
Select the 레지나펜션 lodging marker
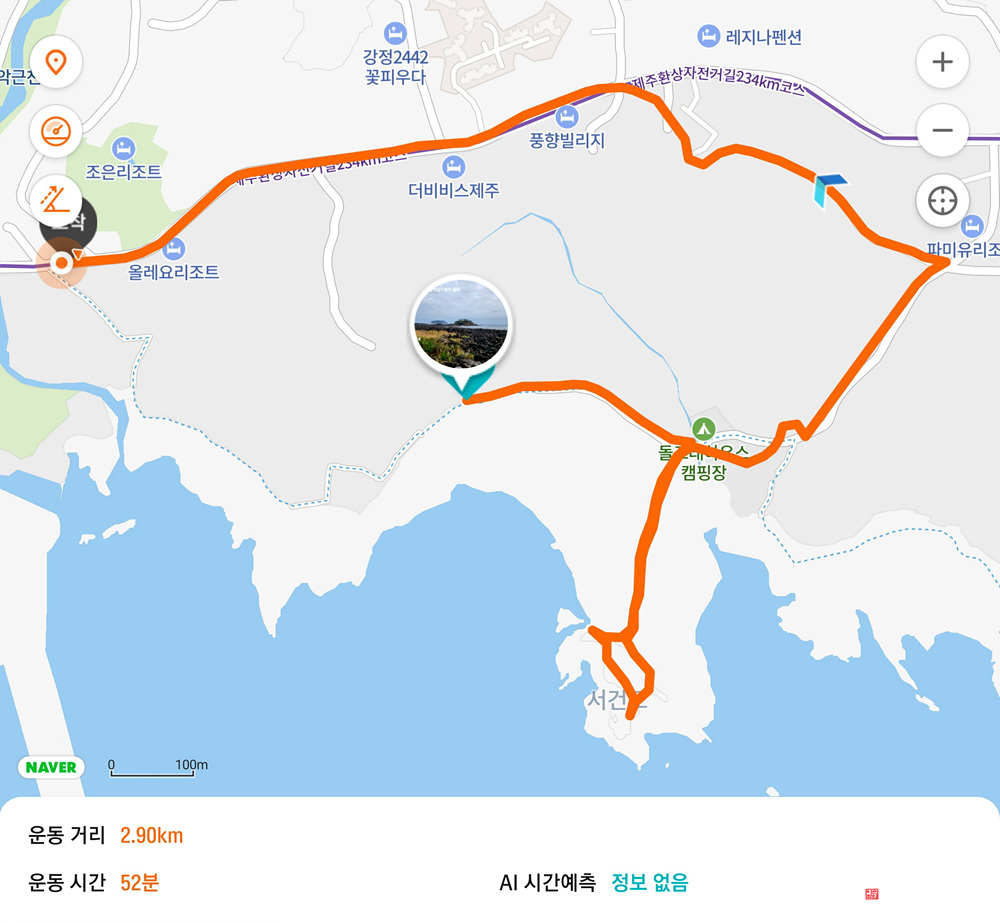(x=709, y=36)
